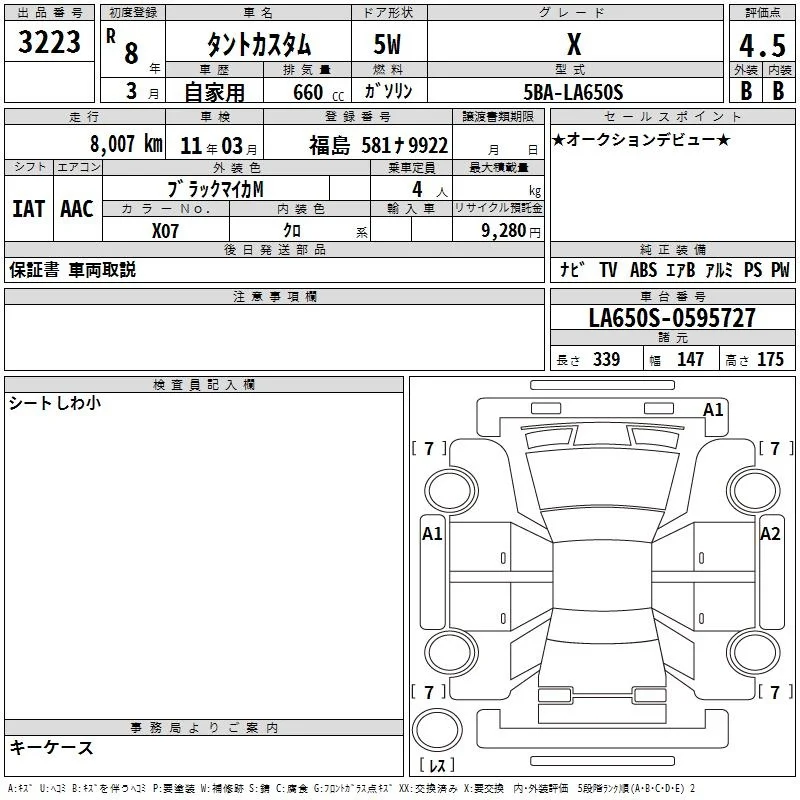The image size is (800, 800).
Task: Click the A1 mark on left side
Action: point(432,534)
